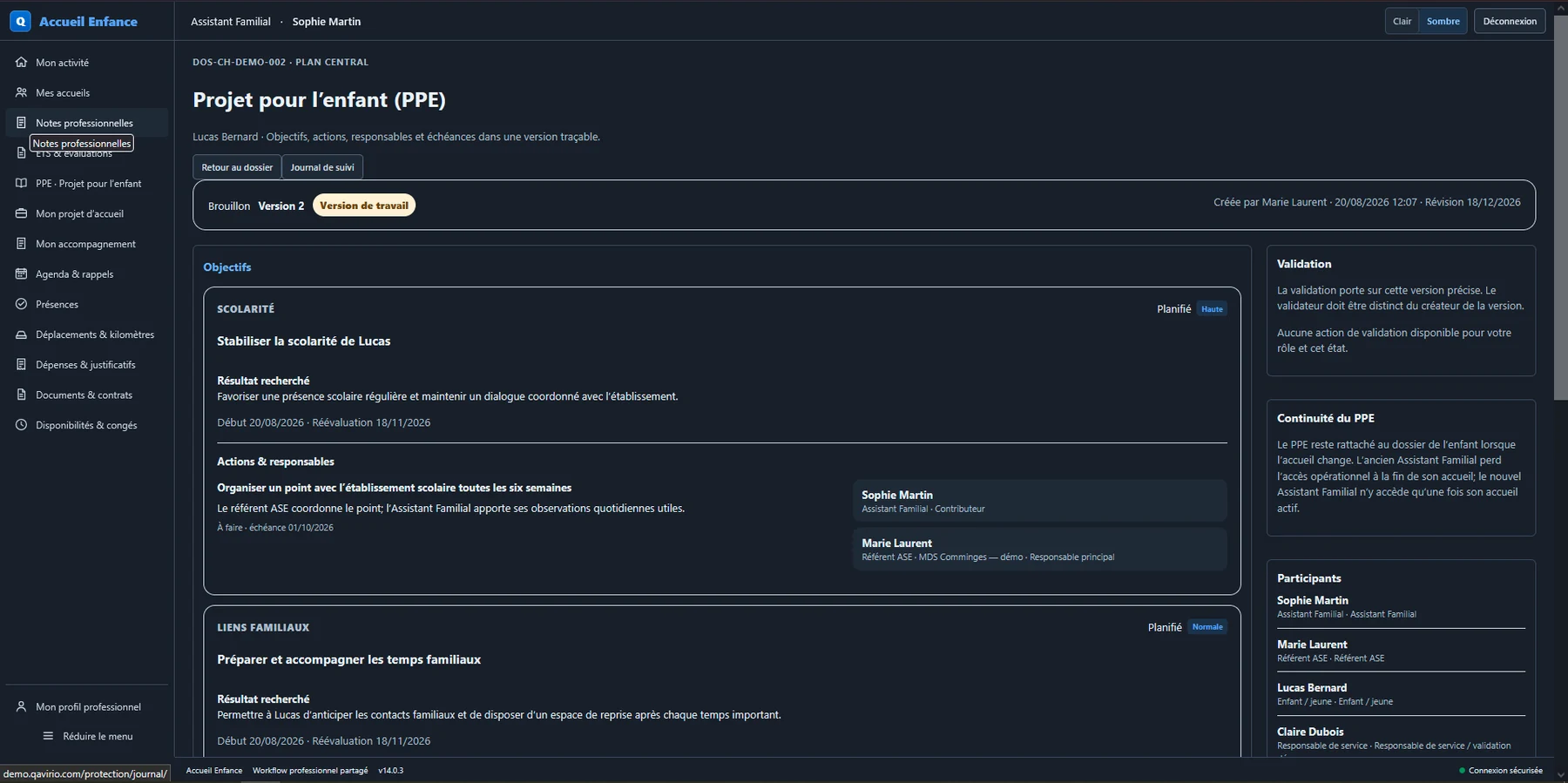The height and width of the screenshot is (783, 1568).
Task: Click the Version de travail badge
Action: pos(364,206)
